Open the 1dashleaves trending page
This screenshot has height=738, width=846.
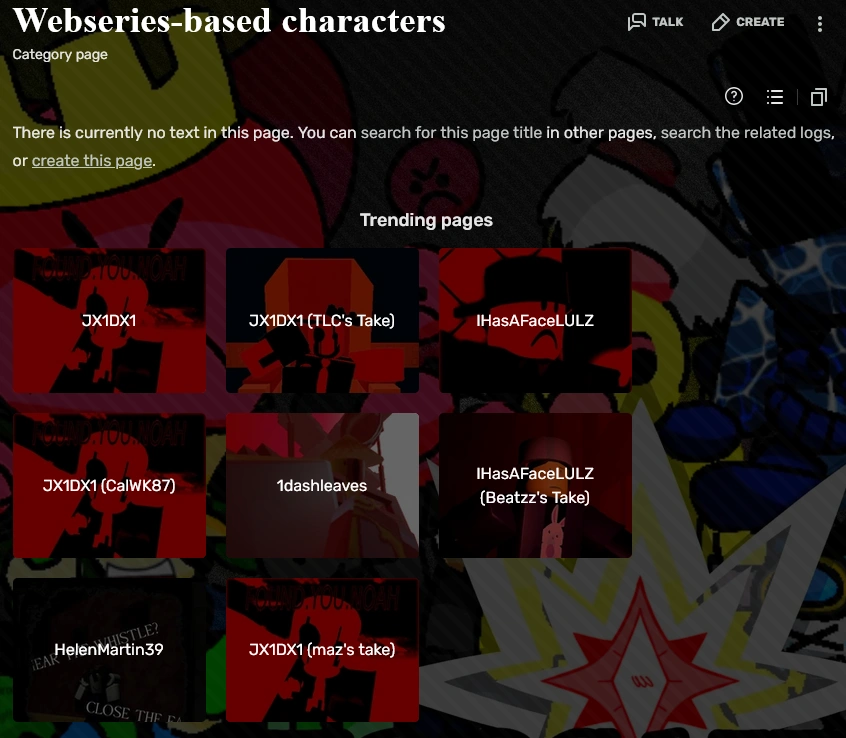tap(322, 486)
